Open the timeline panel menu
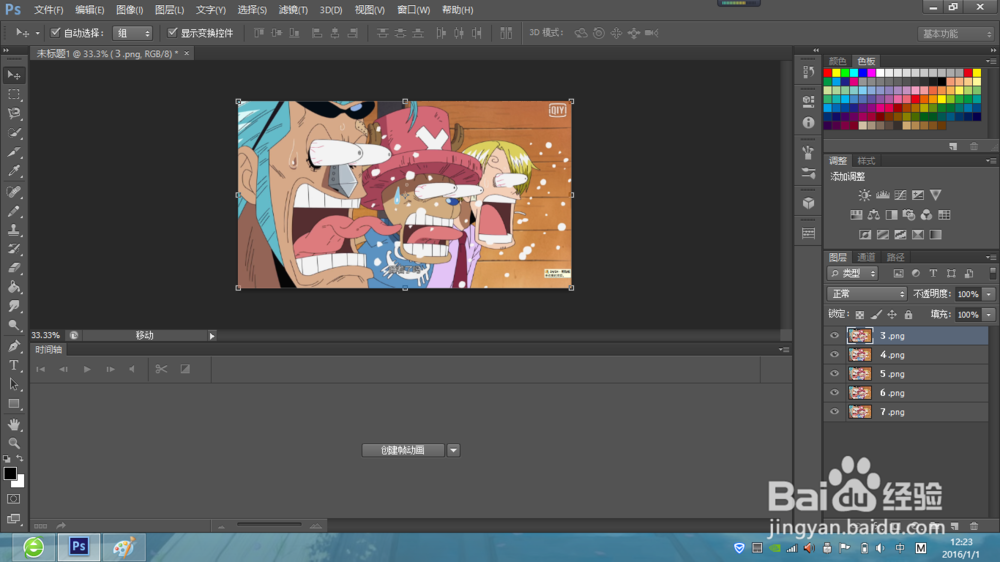Screen dimensions: 1000x562 (784, 350)
